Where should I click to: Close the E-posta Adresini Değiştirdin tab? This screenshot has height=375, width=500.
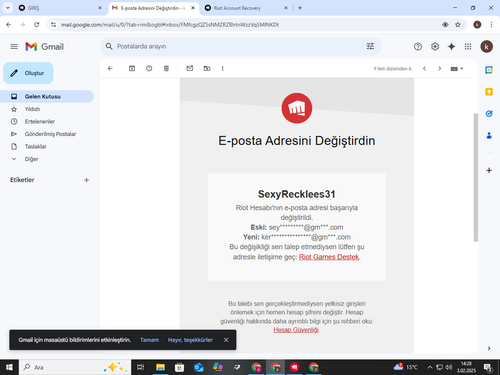[193, 8]
